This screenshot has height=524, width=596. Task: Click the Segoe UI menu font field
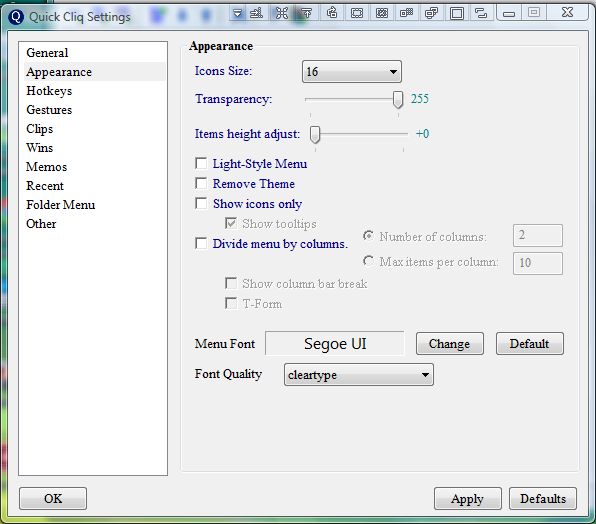point(335,344)
